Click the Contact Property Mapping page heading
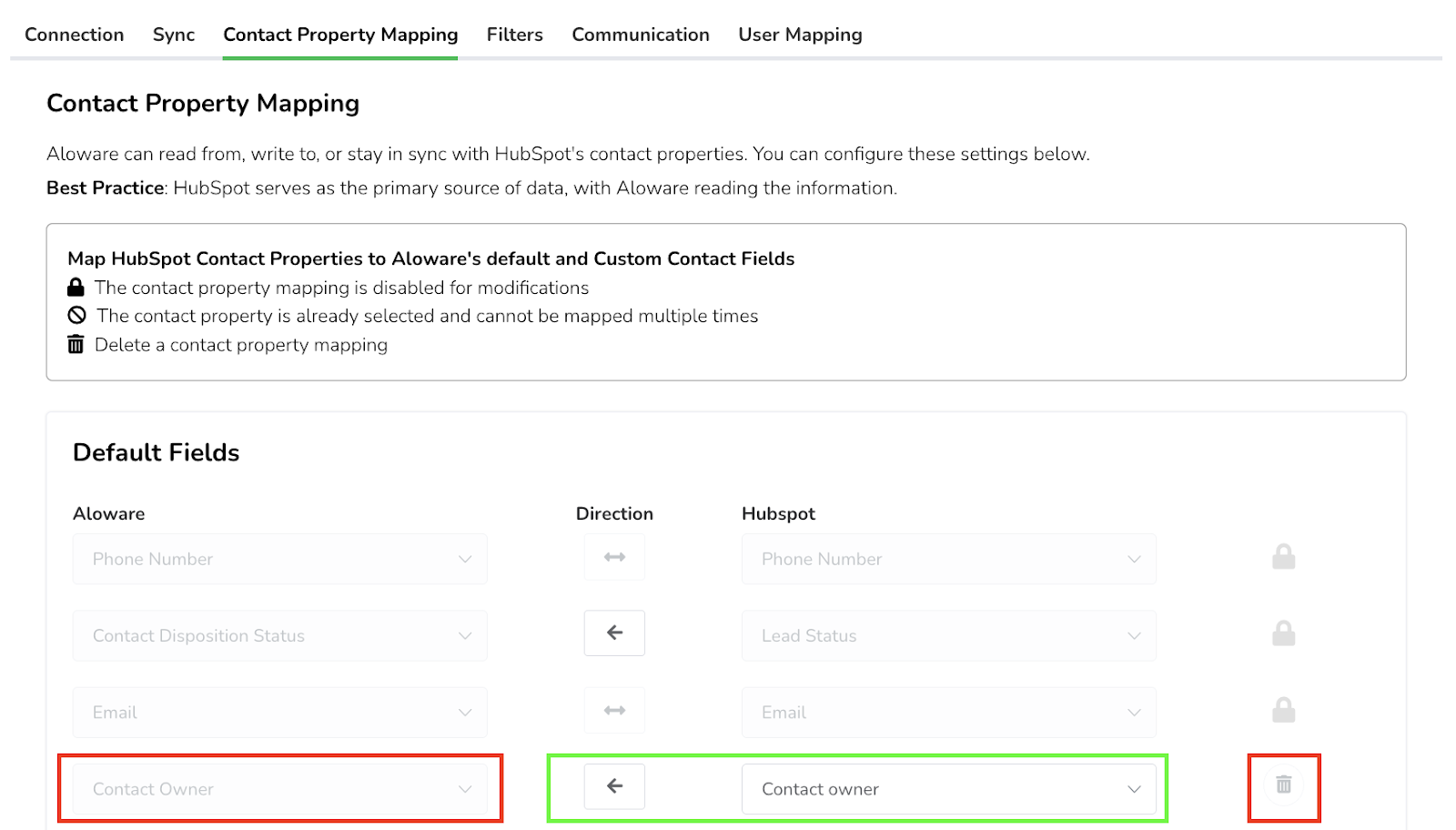 (x=203, y=104)
